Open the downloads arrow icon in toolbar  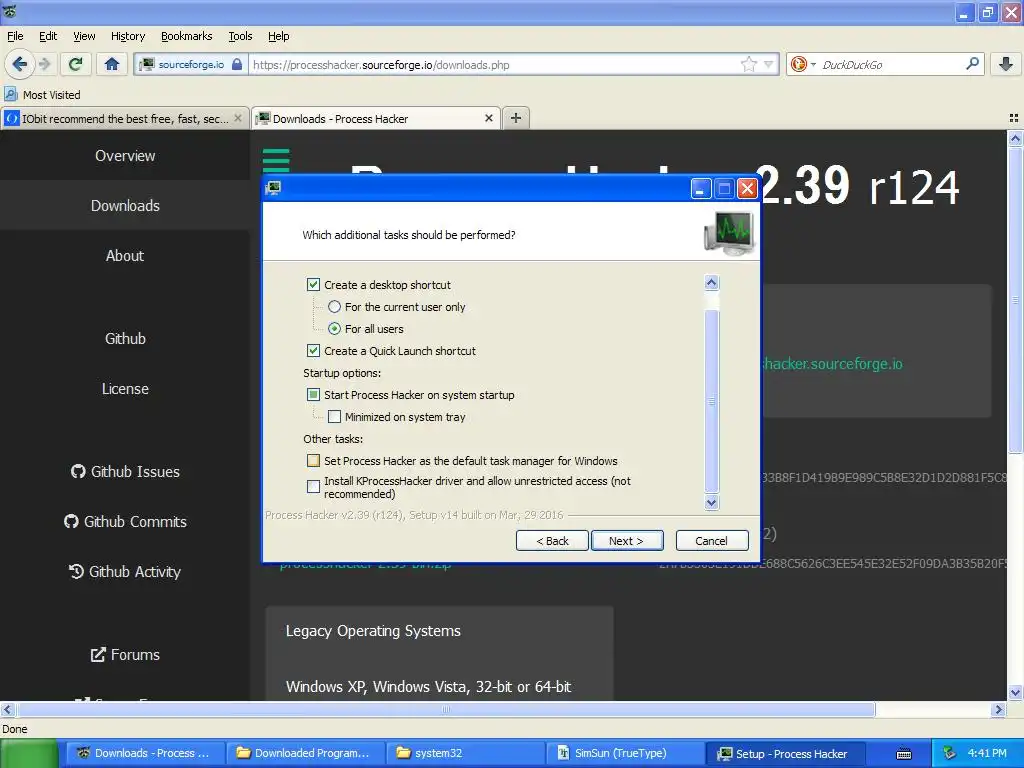(1006, 64)
